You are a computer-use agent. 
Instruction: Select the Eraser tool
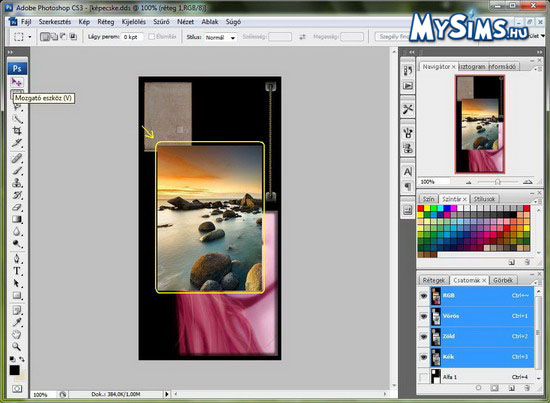coord(17,207)
